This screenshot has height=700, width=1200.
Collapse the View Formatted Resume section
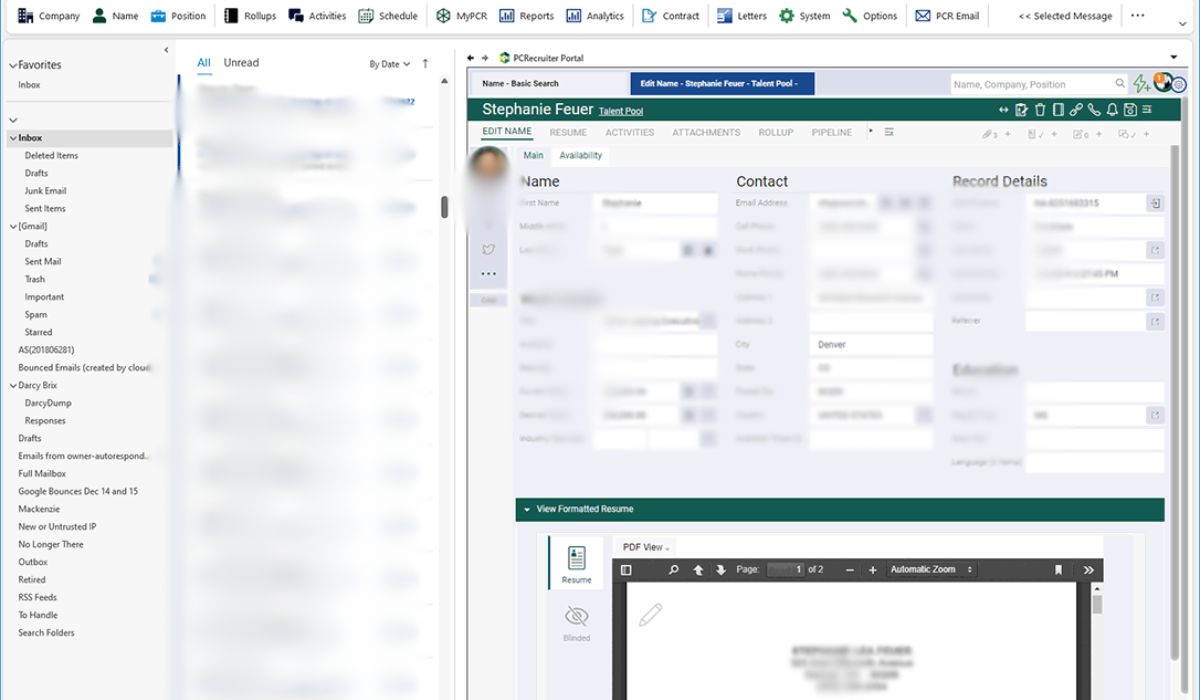(527, 509)
